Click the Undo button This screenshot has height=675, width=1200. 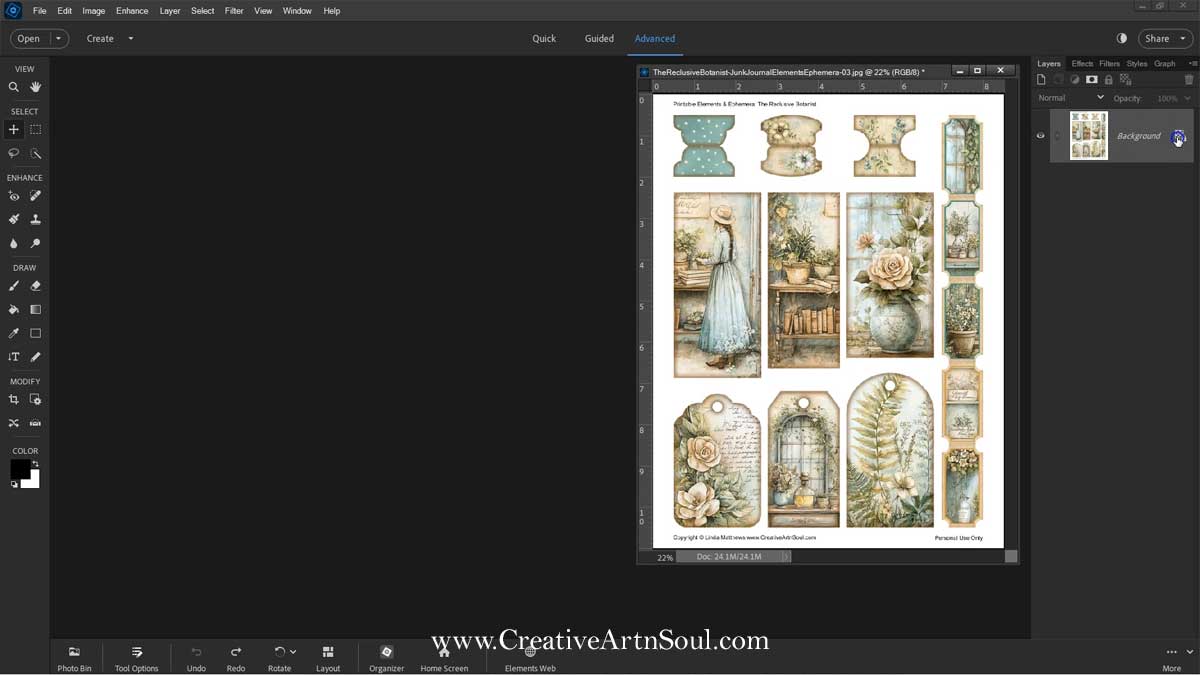click(x=196, y=658)
